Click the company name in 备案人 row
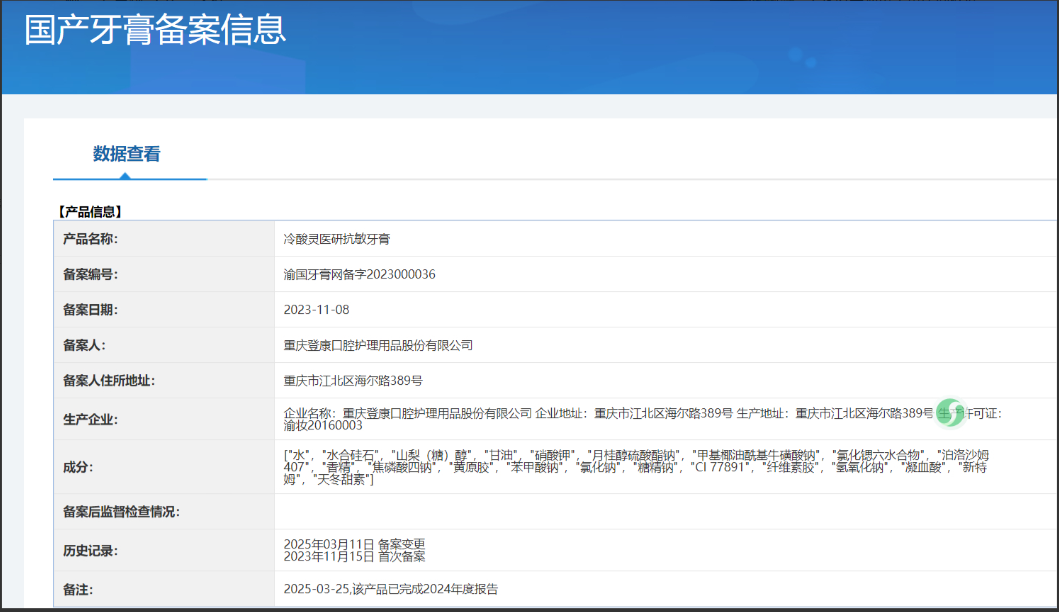This screenshot has width=1059, height=612. pos(378,345)
